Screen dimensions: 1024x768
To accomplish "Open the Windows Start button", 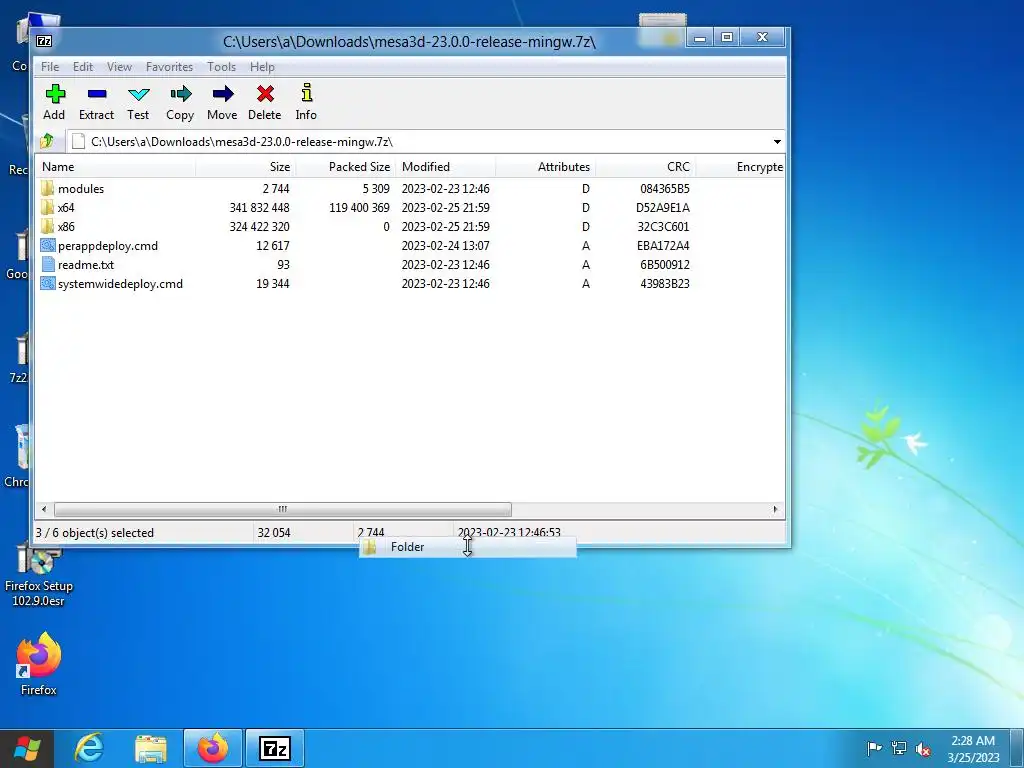I will tap(27, 749).
